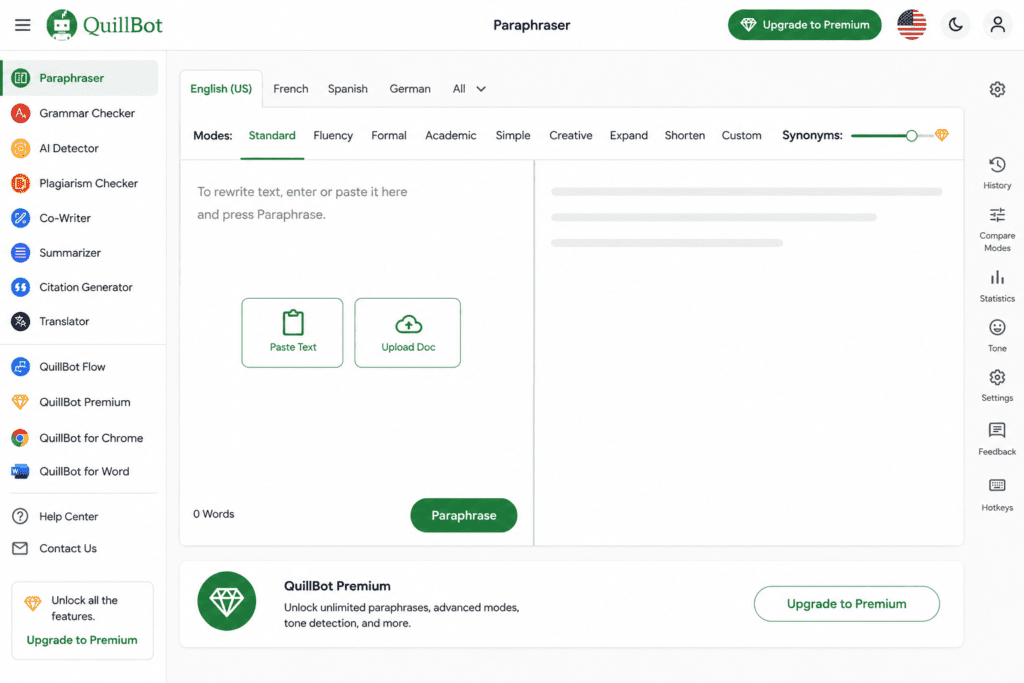Open QuillBot for Word
The height and width of the screenshot is (683, 1024).
(79, 471)
